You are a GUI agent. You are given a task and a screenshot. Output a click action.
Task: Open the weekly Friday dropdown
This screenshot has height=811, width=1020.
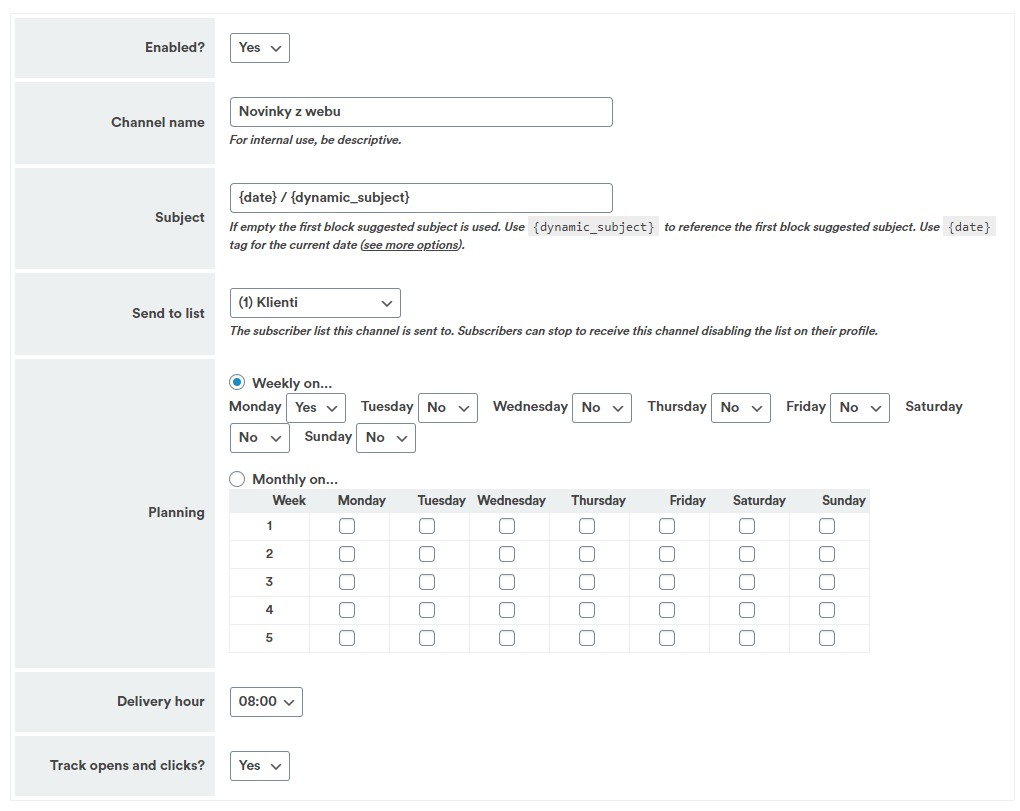(x=859, y=408)
